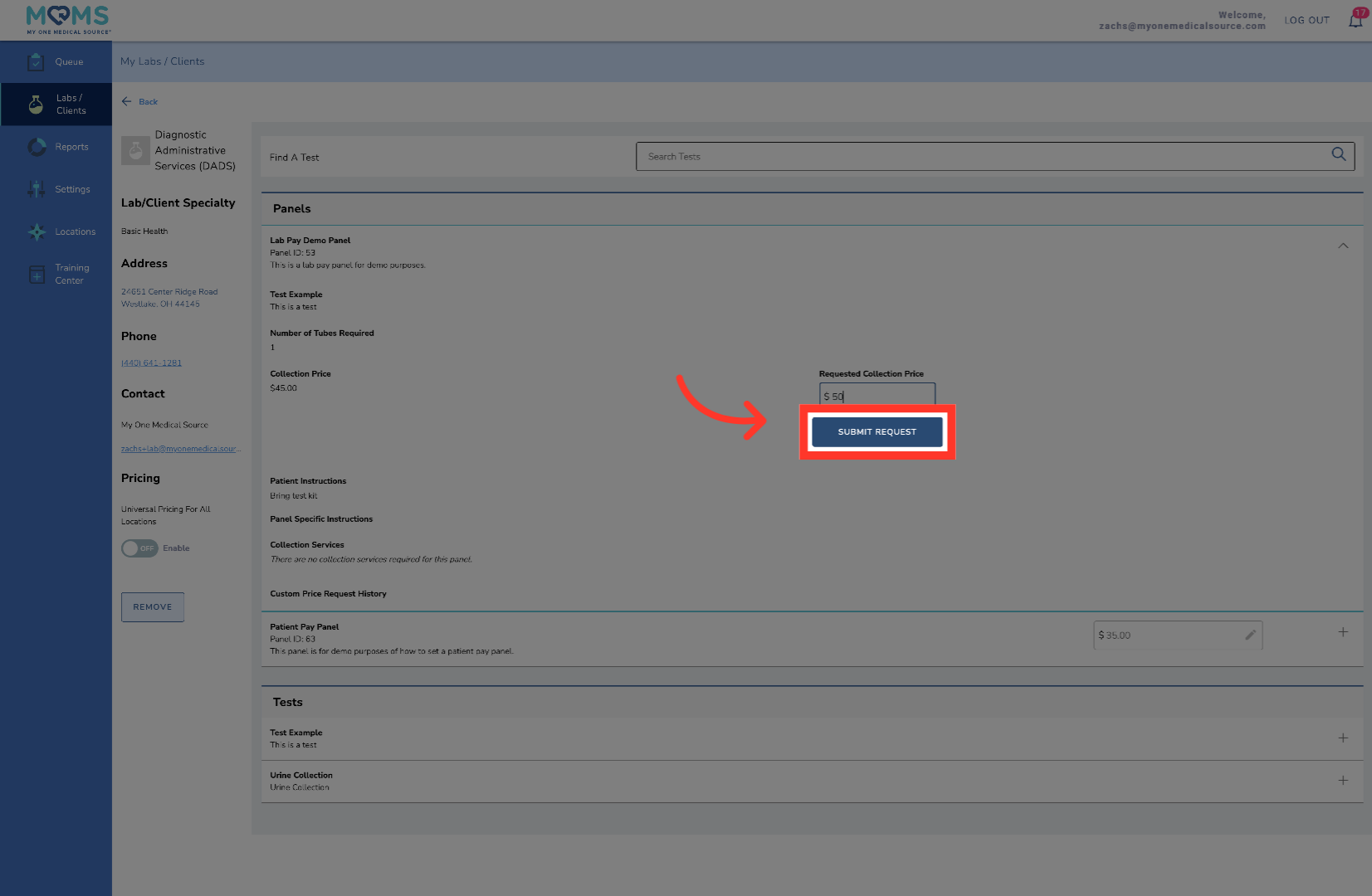This screenshot has height=896, width=1372.
Task: Click the Training Center icon in sidebar
Action: 37,275
